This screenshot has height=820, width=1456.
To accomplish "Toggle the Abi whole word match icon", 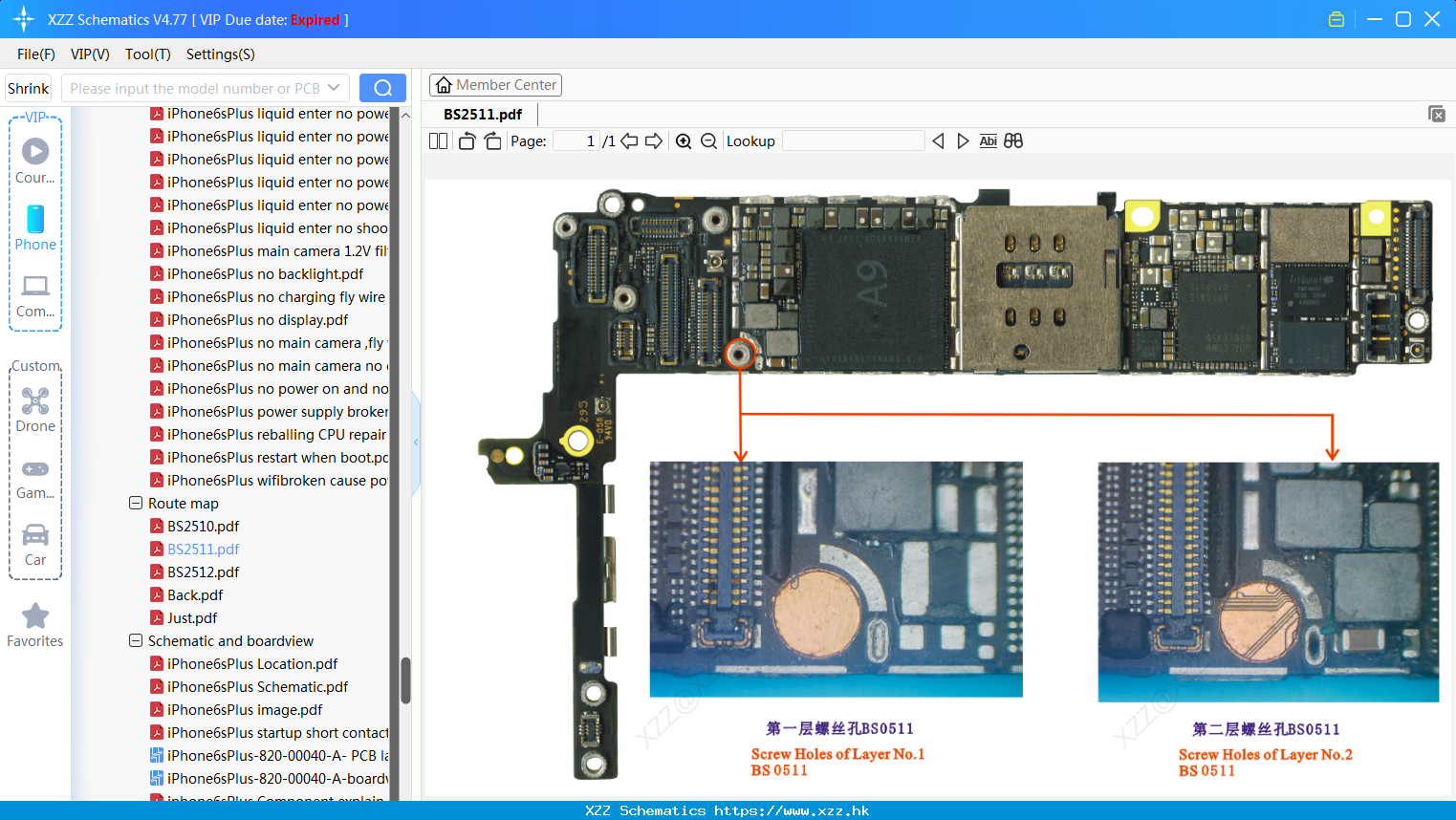I will [988, 140].
